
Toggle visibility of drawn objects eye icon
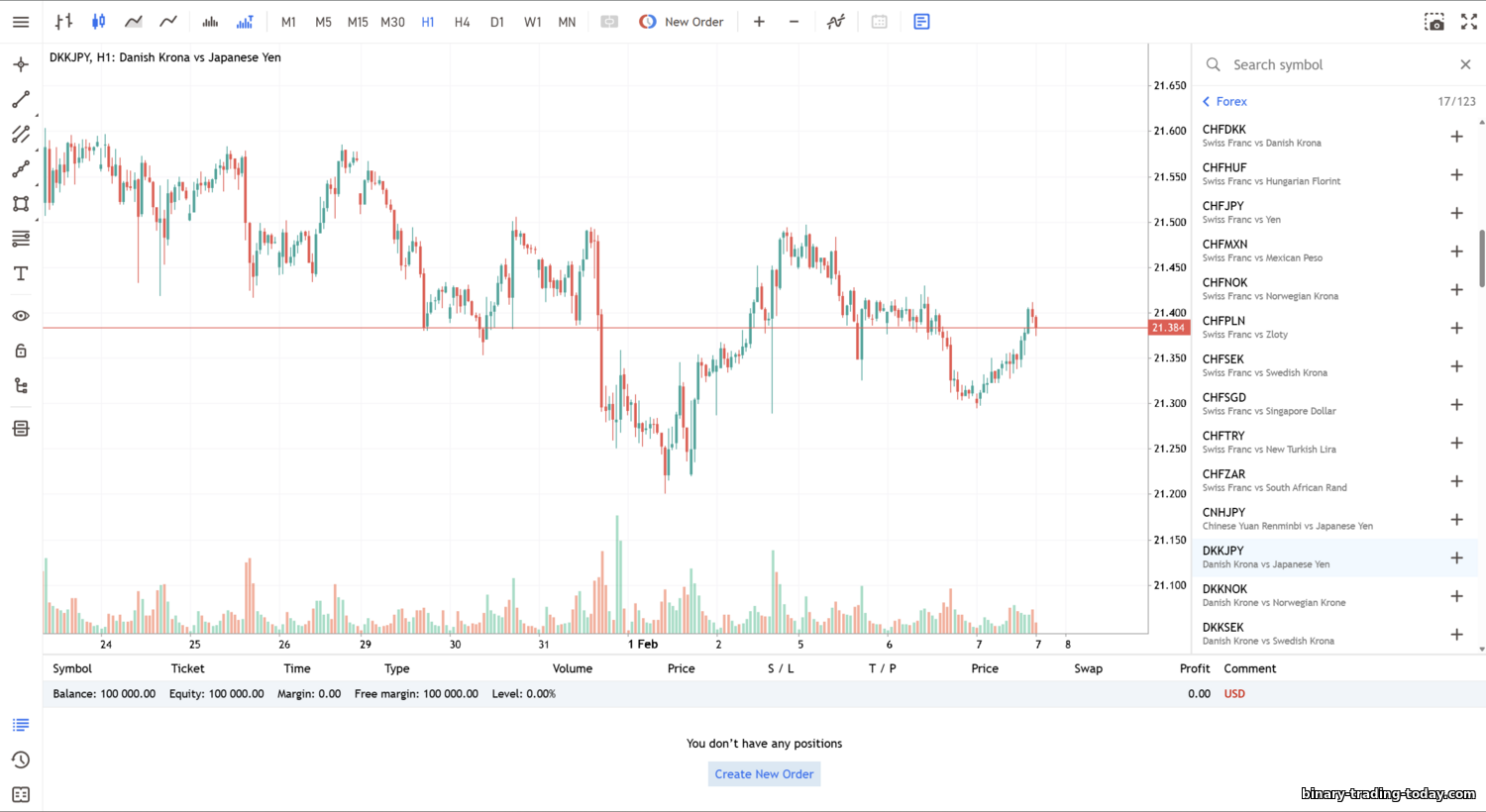point(21,316)
